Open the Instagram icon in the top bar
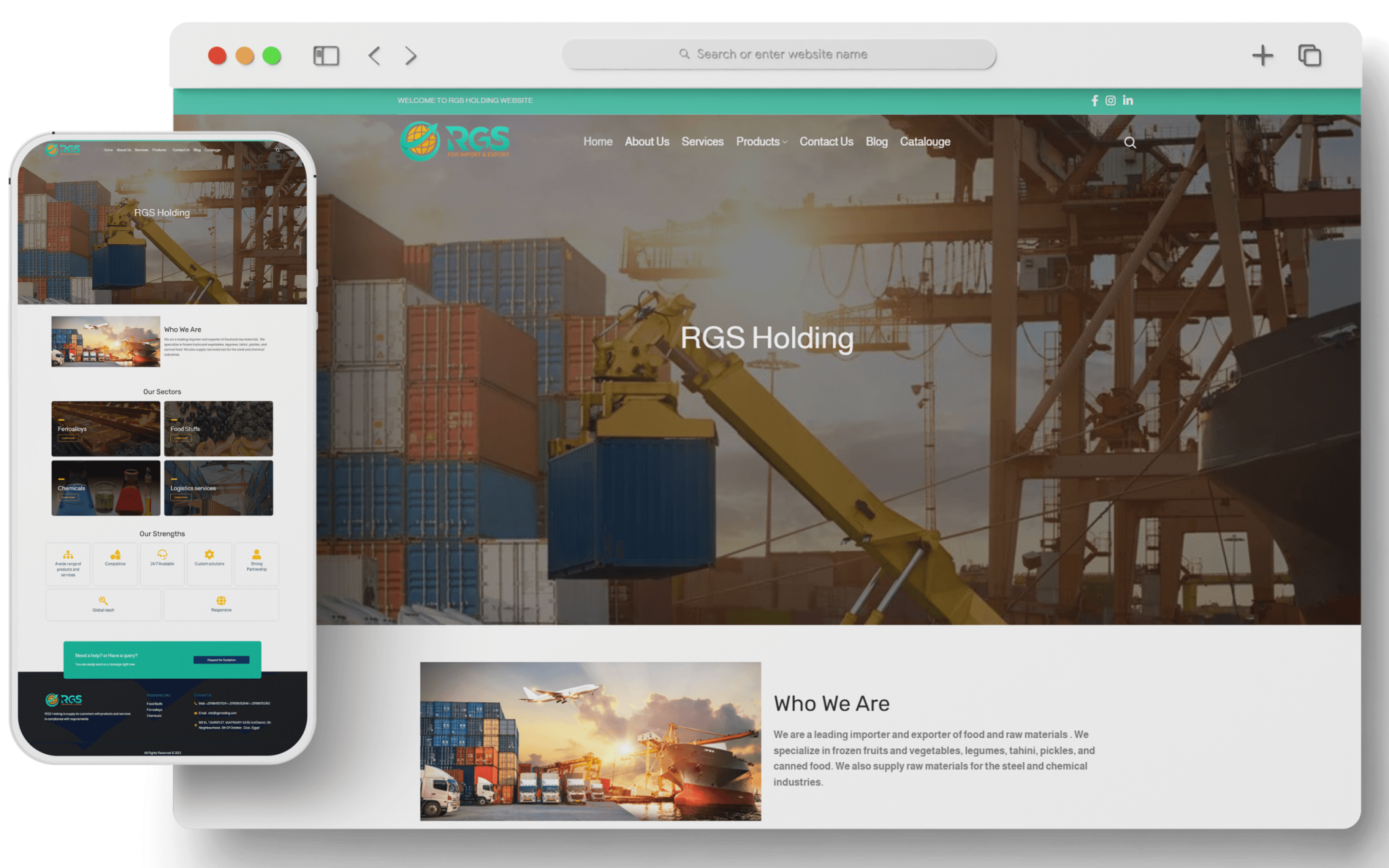1389x868 pixels. click(1110, 100)
